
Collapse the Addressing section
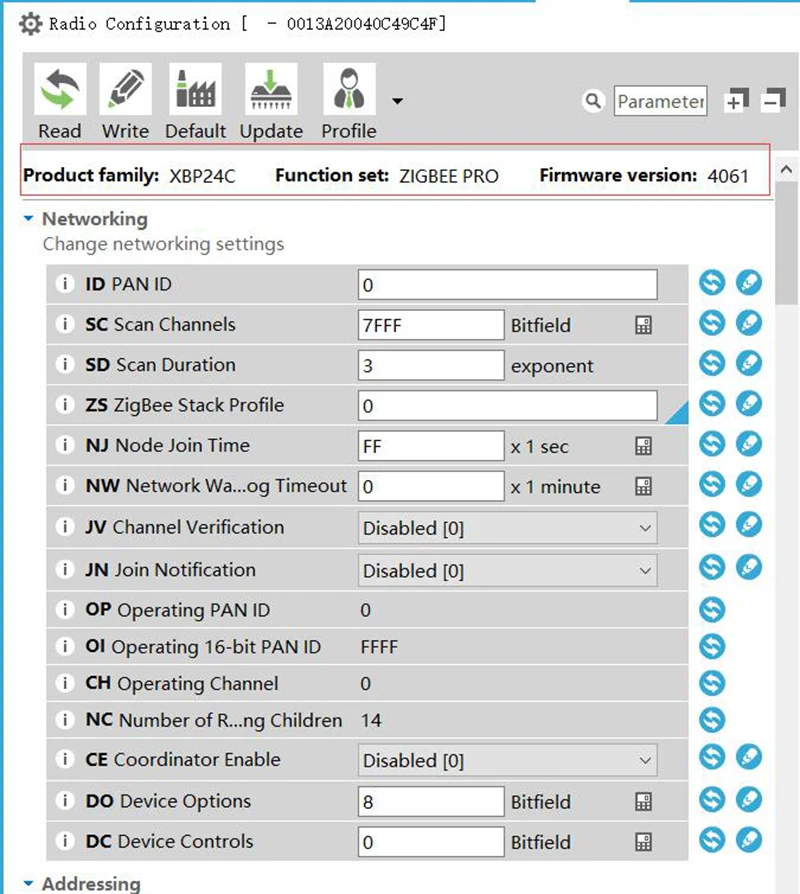click(28, 883)
